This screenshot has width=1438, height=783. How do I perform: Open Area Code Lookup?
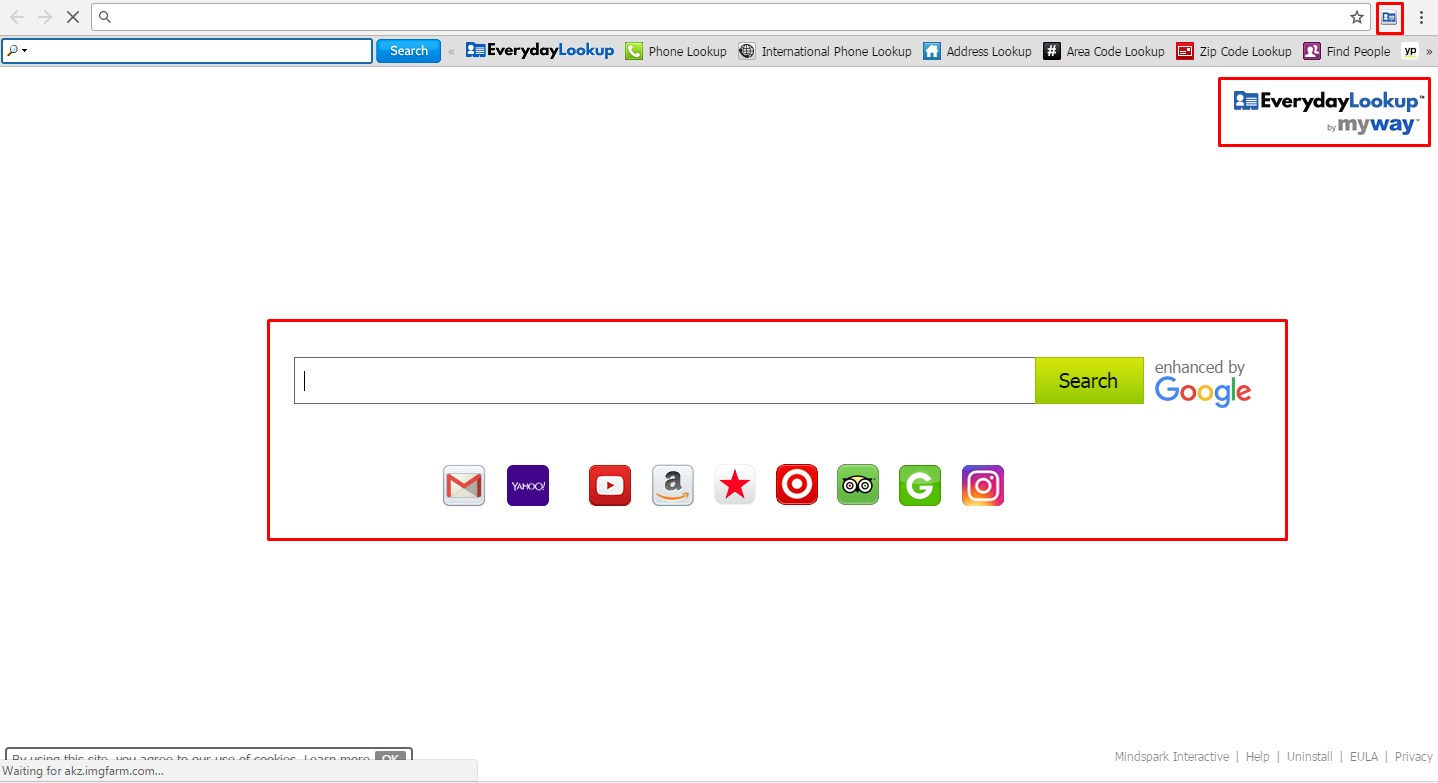pos(1104,51)
